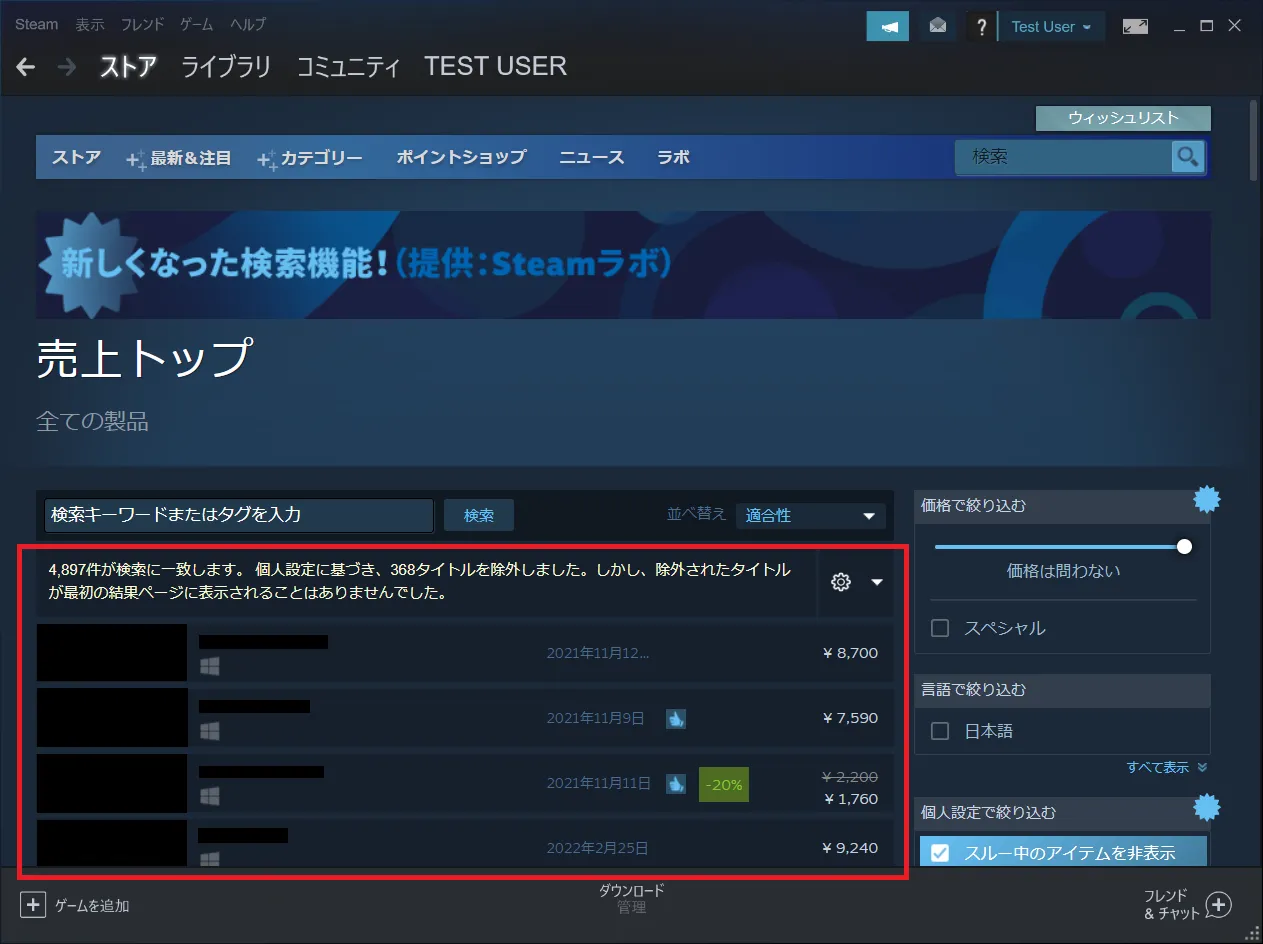Click the 検索 button beside keyword field

479,515
